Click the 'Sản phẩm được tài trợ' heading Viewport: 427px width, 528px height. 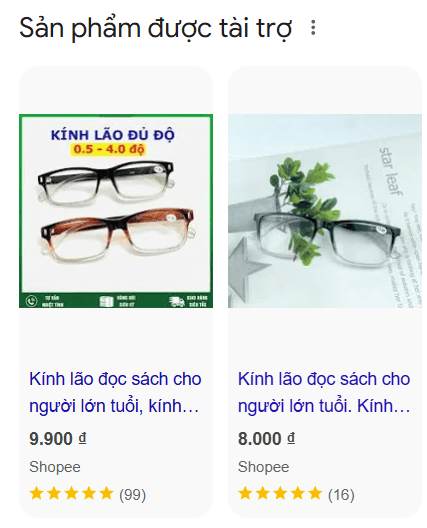pyautogui.click(x=155, y=28)
